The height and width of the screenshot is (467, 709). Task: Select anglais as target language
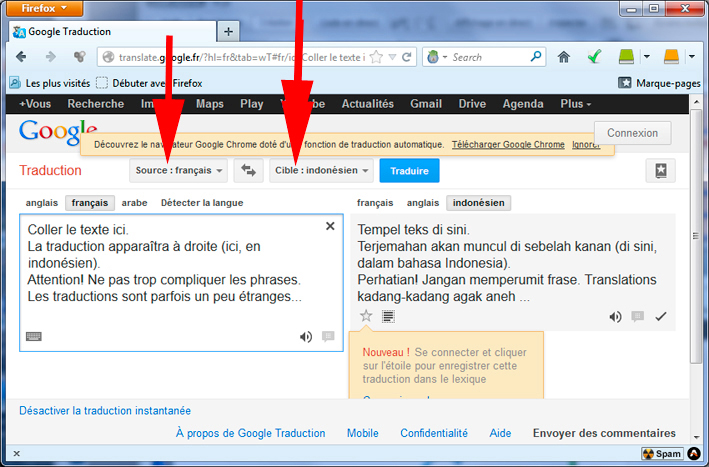(423, 203)
